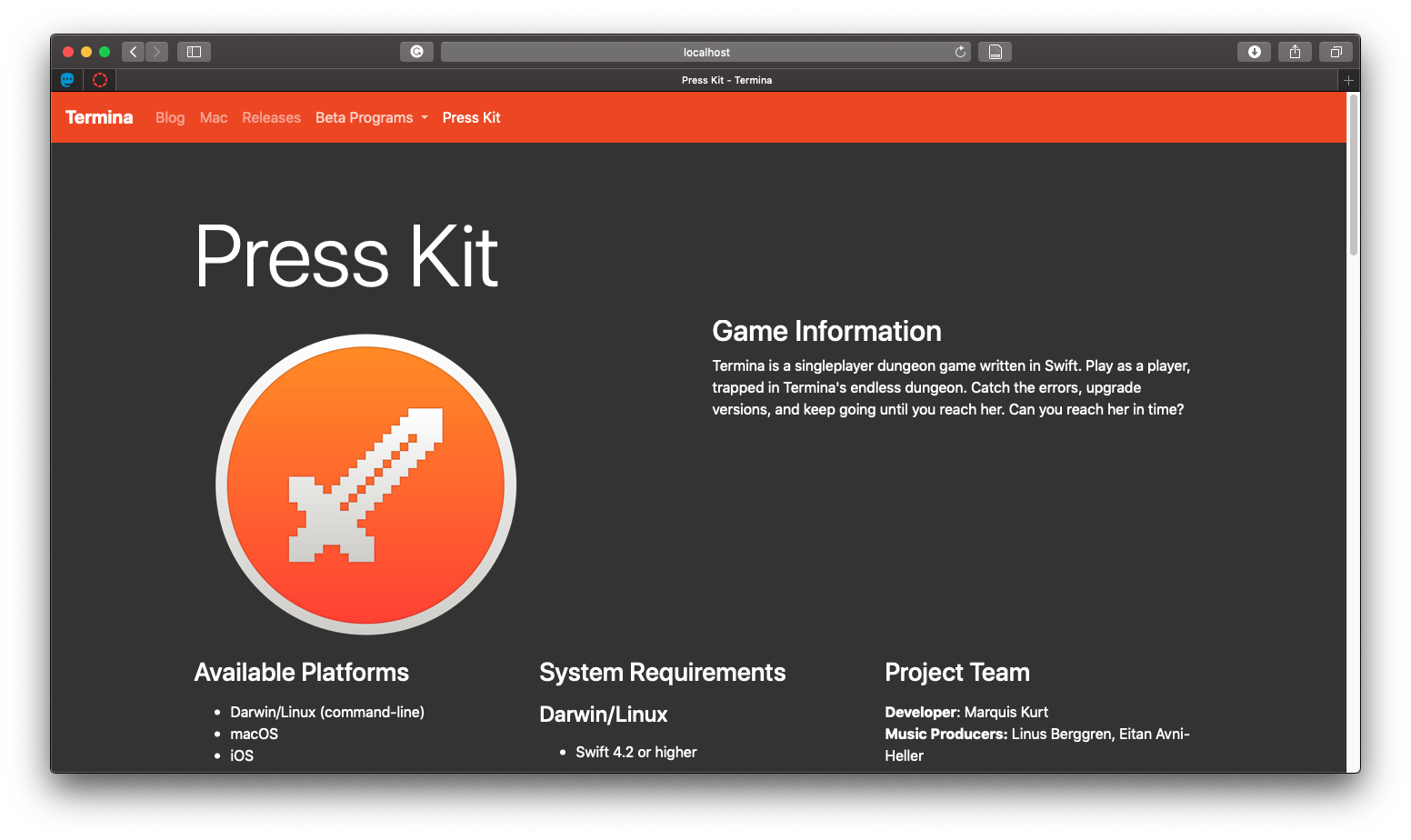Show the Safari downloads

pos(1254,52)
